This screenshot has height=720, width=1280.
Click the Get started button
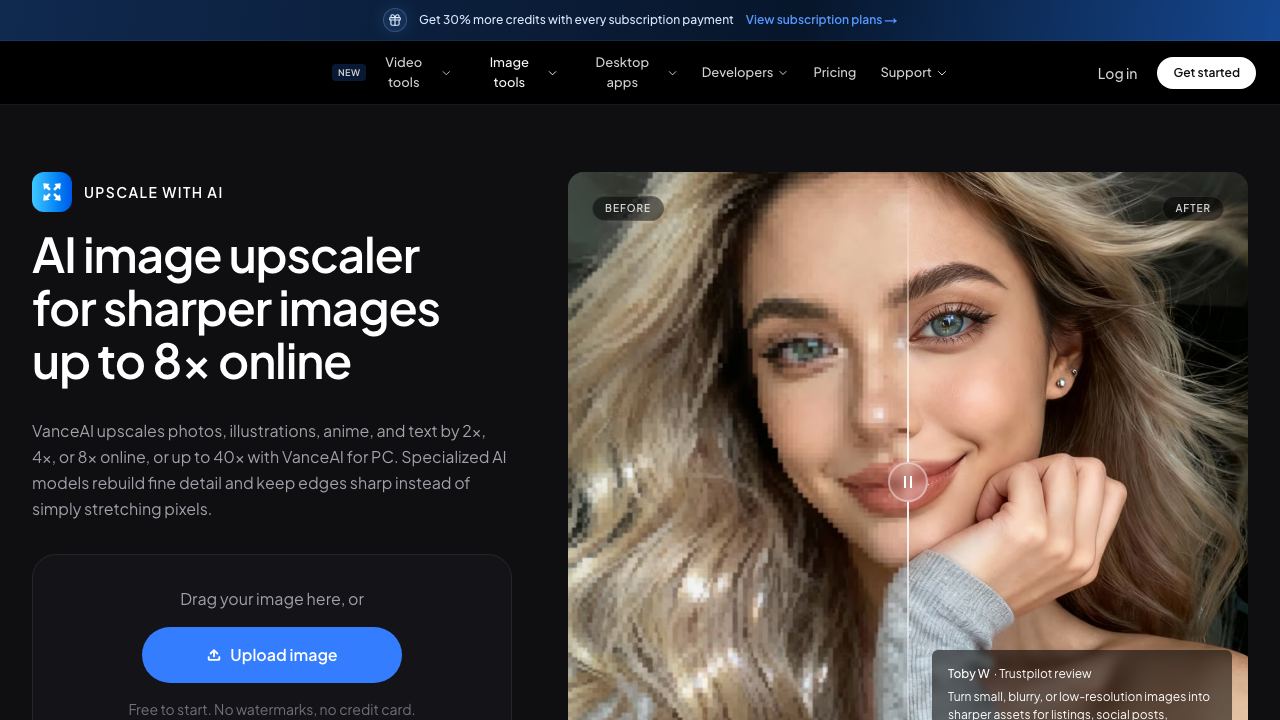point(1206,73)
